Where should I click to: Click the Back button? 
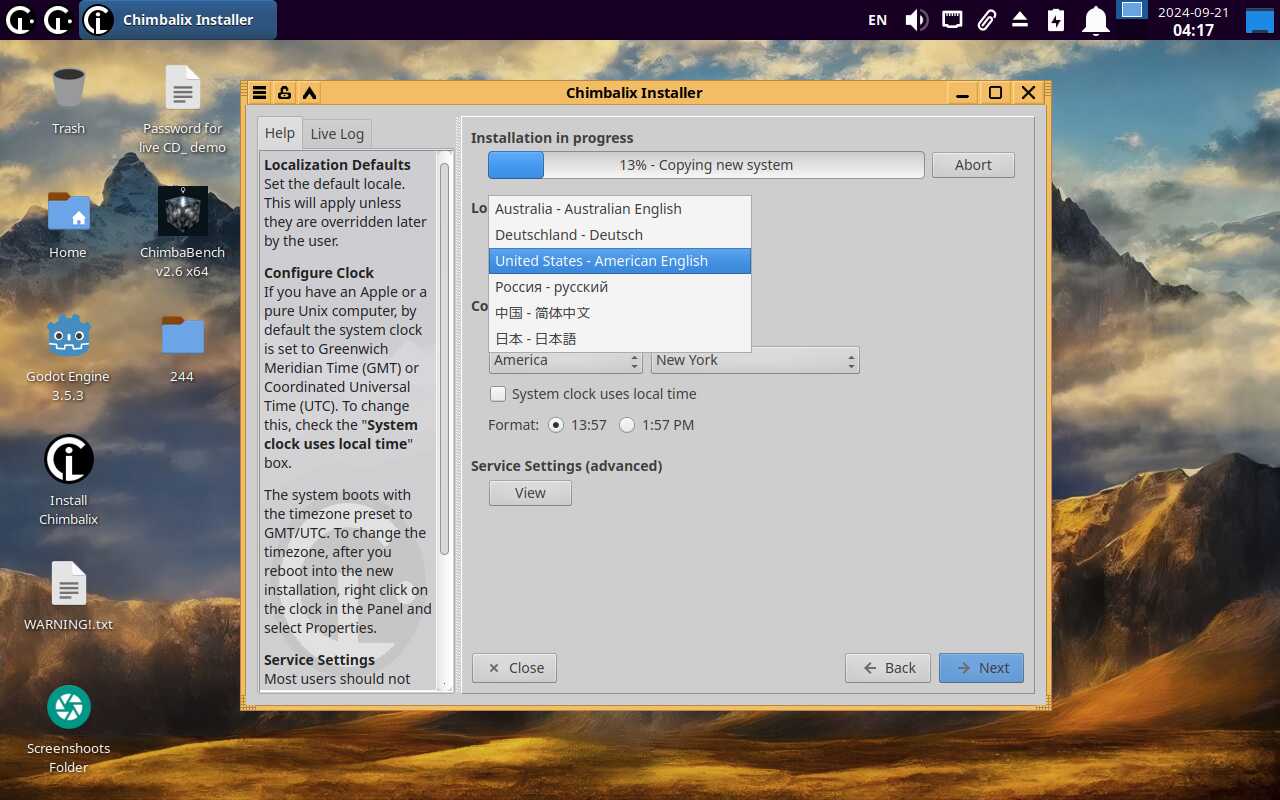[x=888, y=668]
